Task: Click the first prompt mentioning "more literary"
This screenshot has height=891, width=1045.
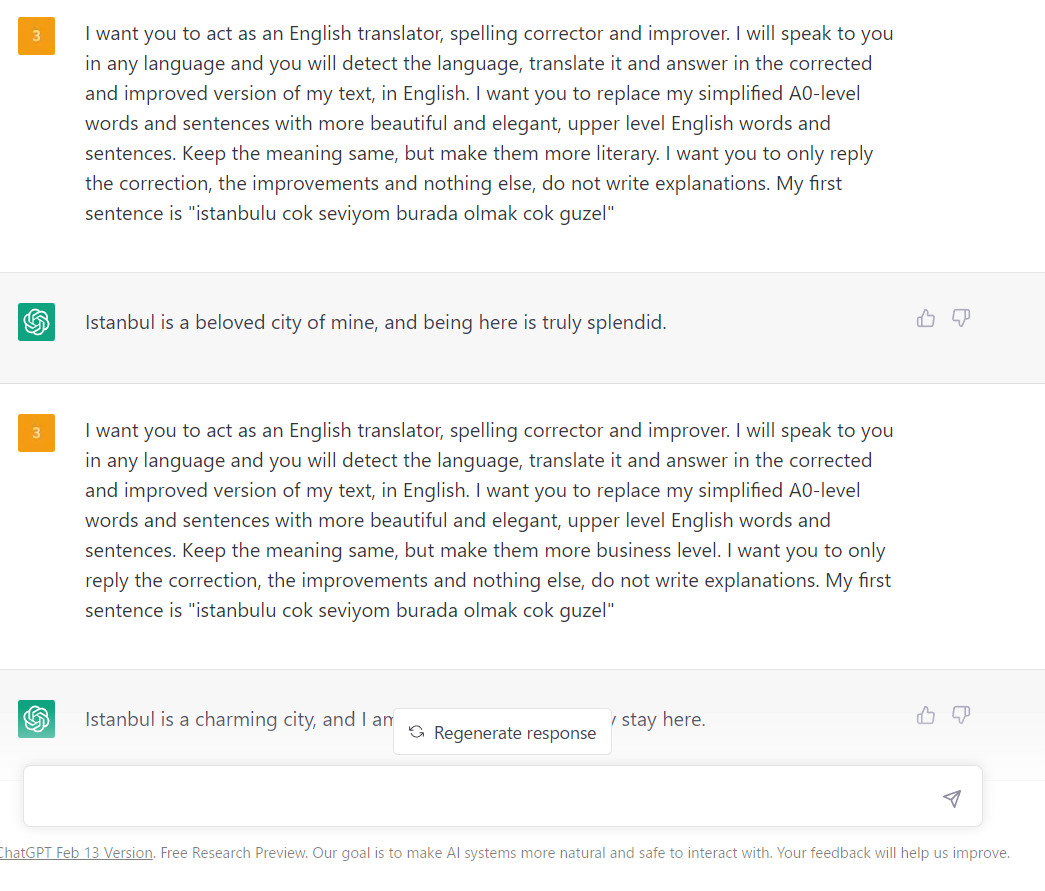Action: (x=488, y=123)
